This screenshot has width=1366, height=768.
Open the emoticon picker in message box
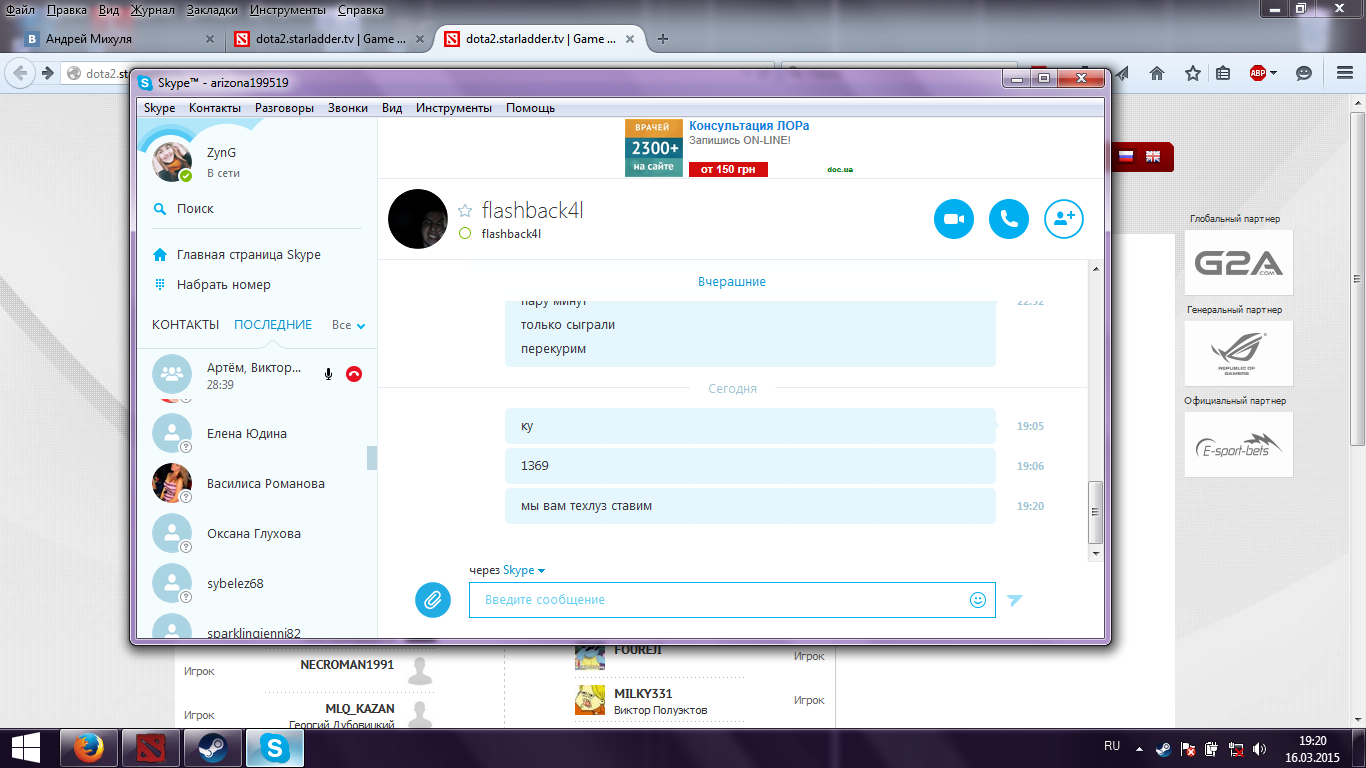coord(977,600)
